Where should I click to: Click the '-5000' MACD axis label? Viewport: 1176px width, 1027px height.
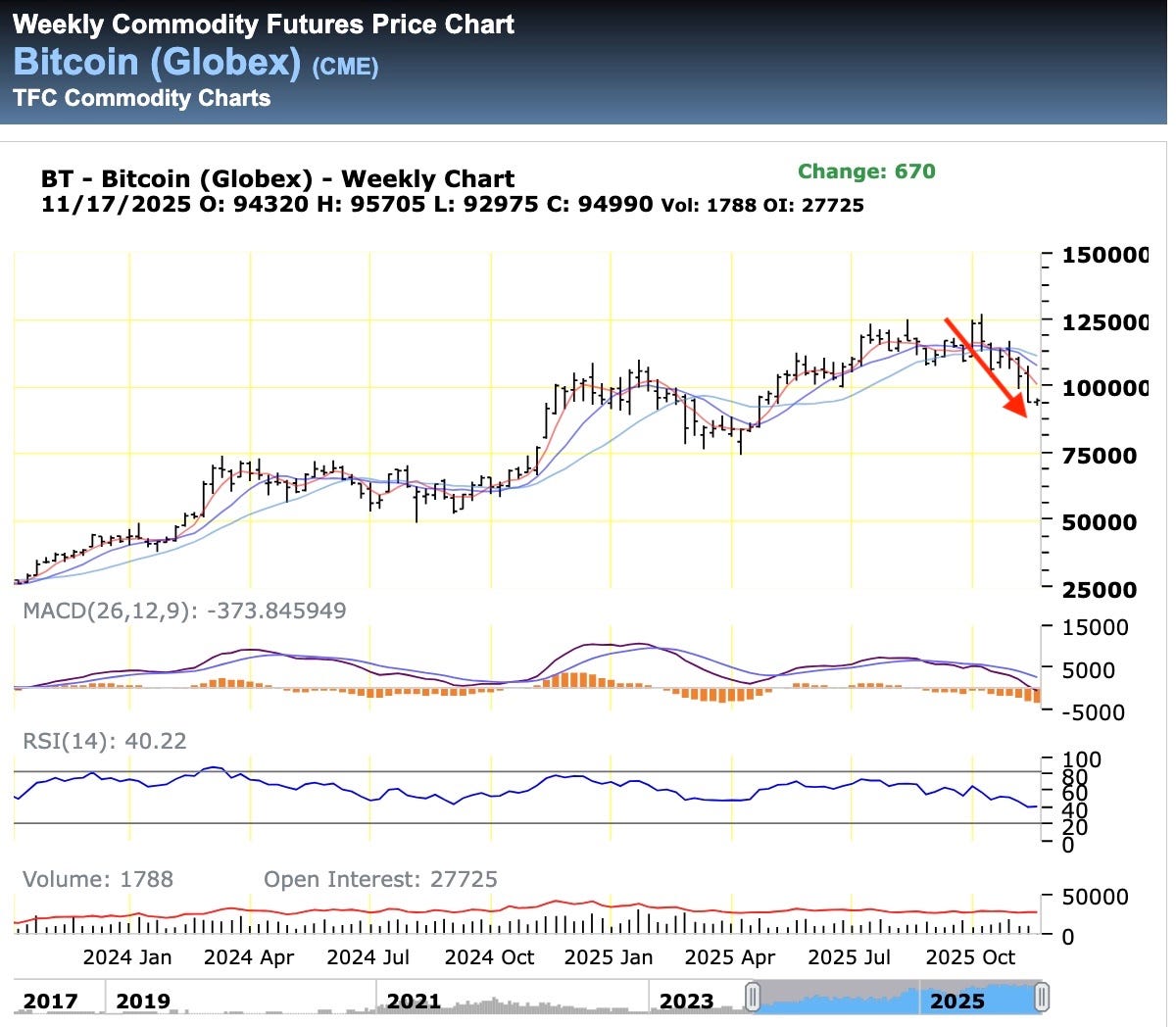coord(1093,712)
